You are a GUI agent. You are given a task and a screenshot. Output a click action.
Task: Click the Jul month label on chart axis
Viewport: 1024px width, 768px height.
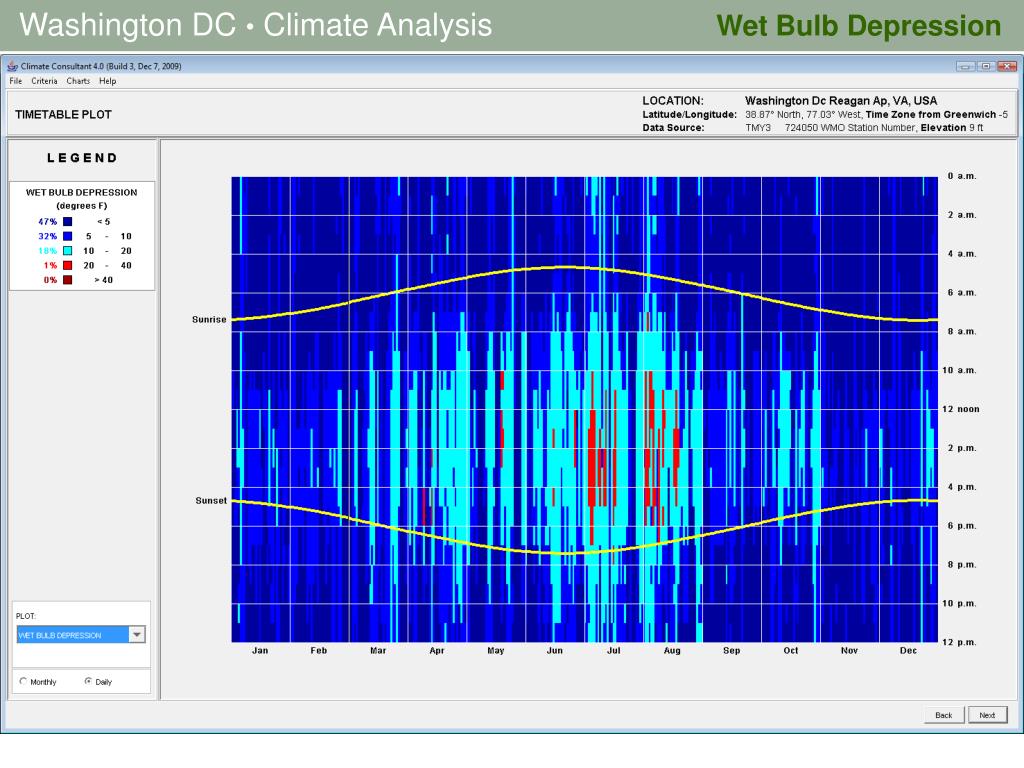pyautogui.click(x=613, y=651)
